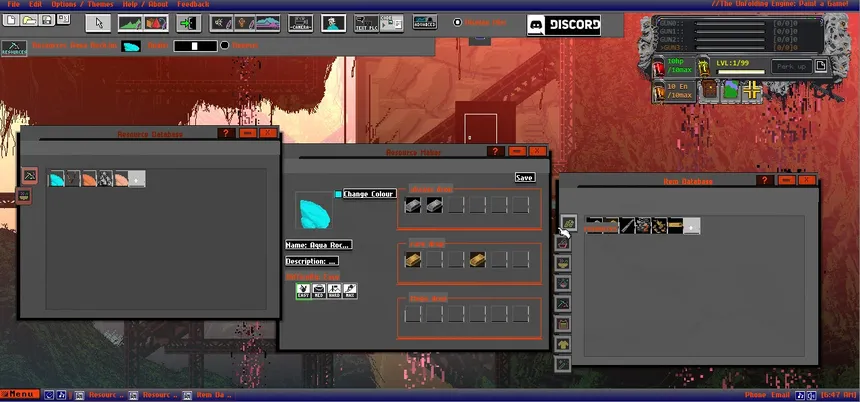Toggle the round option next to angle field
This screenshot has width=860, height=402.
[224, 46]
